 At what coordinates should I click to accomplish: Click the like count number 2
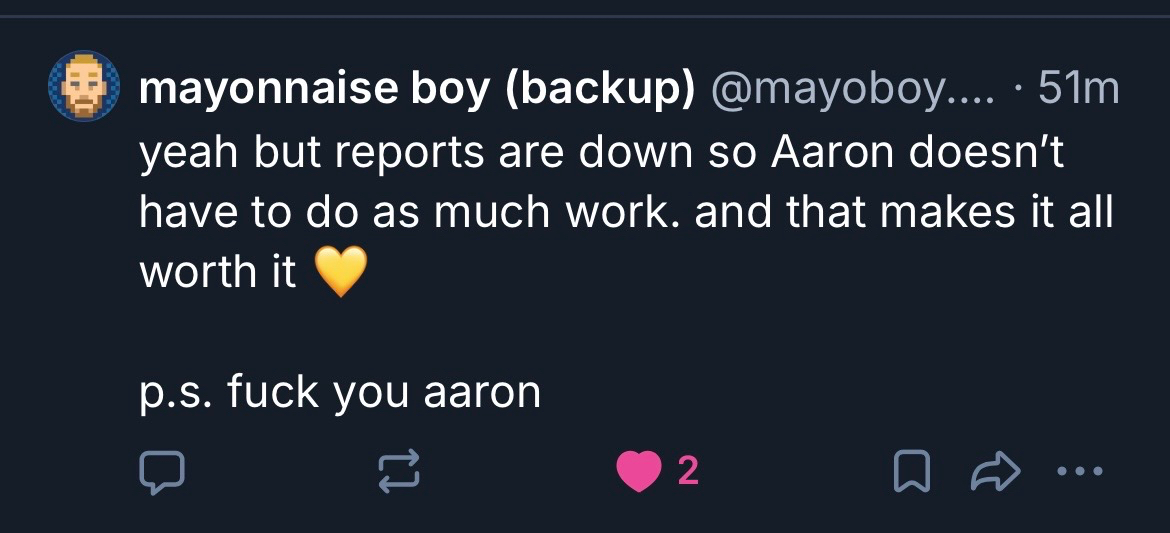688,471
